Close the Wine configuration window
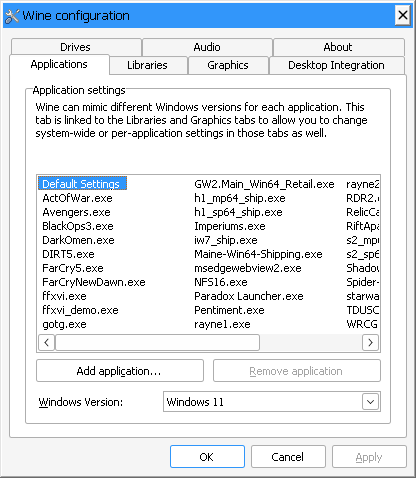Screen dimensions: 416x478 [403, 15]
